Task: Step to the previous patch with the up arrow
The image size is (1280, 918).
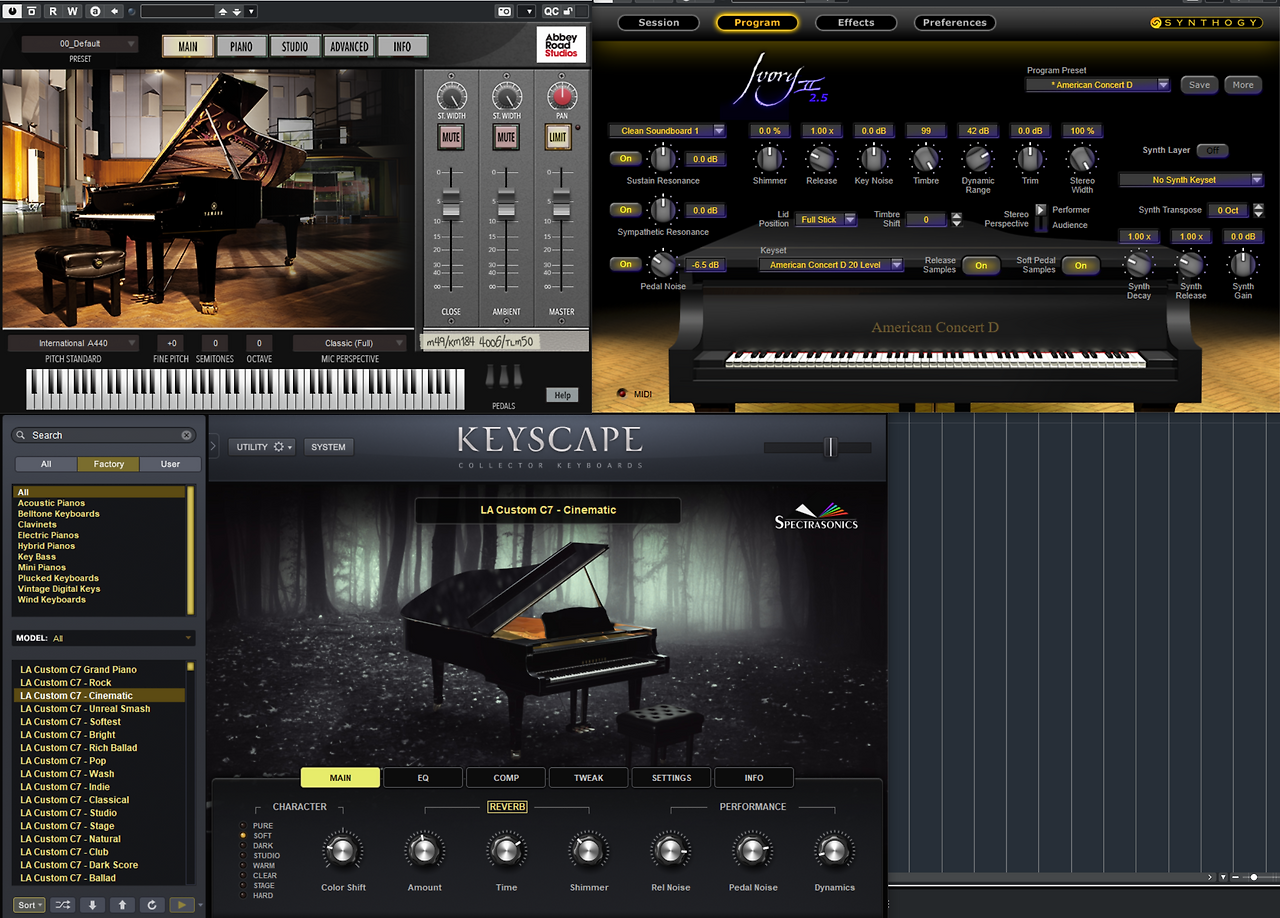Action: pyautogui.click(x=122, y=905)
